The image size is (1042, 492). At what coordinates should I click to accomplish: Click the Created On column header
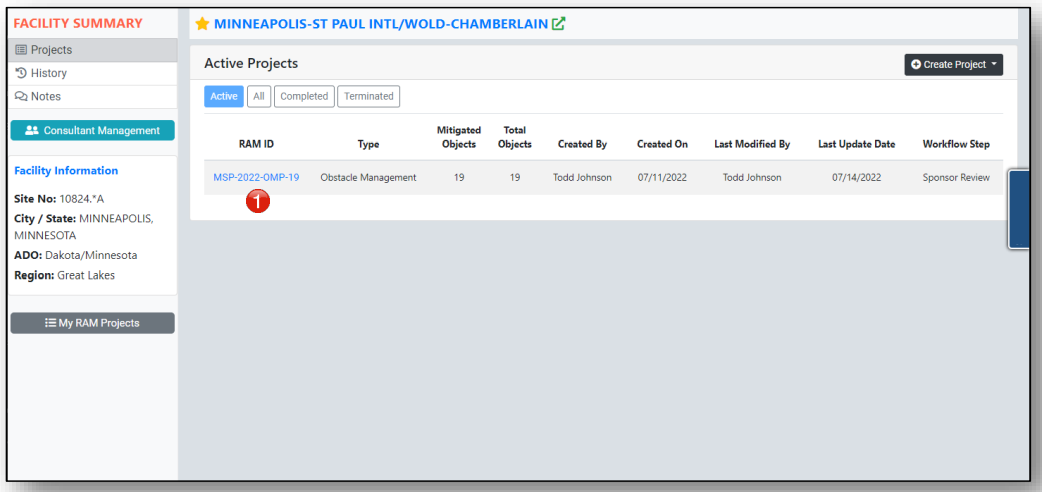click(x=663, y=144)
